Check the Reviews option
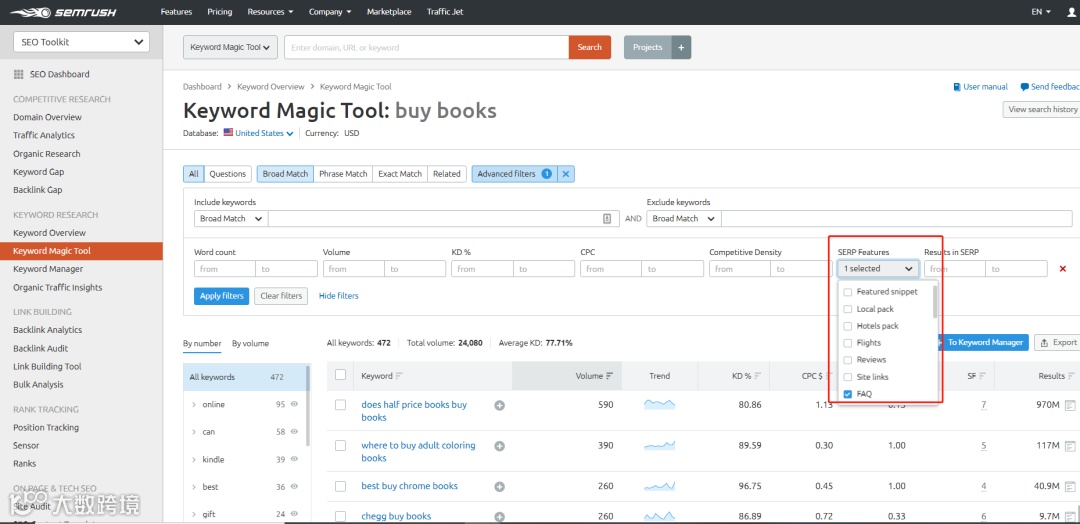The height and width of the screenshot is (524, 1080). (x=848, y=360)
